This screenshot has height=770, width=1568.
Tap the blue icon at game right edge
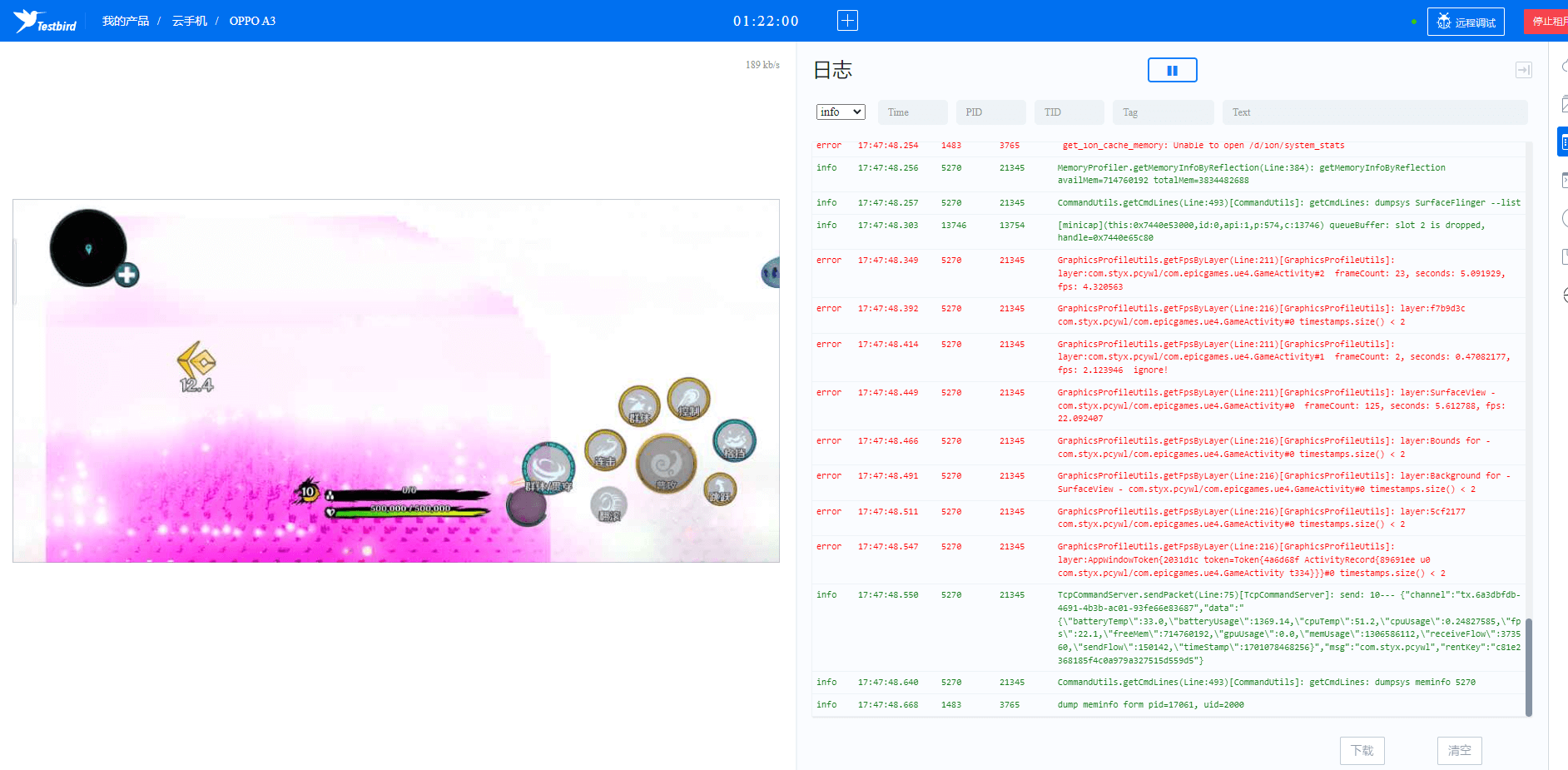(x=771, y=273)
